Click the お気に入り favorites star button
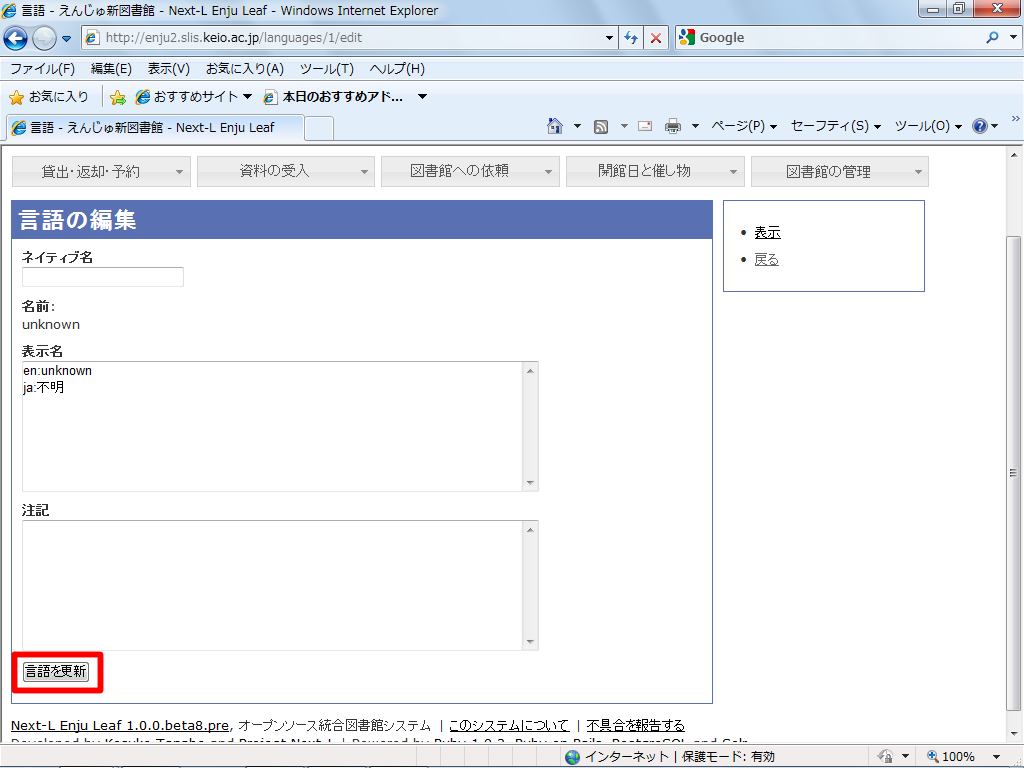The image size is (1024, 768). tap(49, 97)
